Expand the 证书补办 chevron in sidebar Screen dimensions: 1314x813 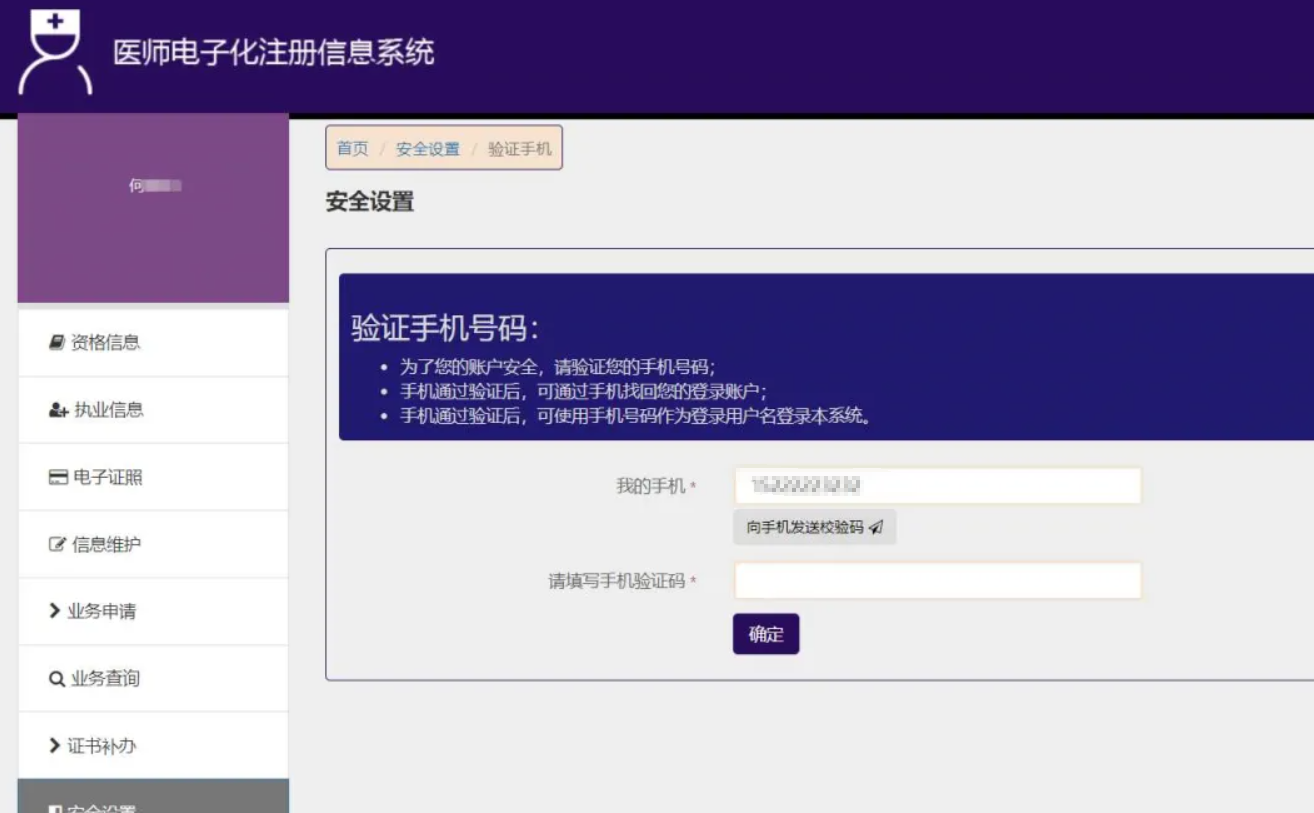(x=55, y=746)
